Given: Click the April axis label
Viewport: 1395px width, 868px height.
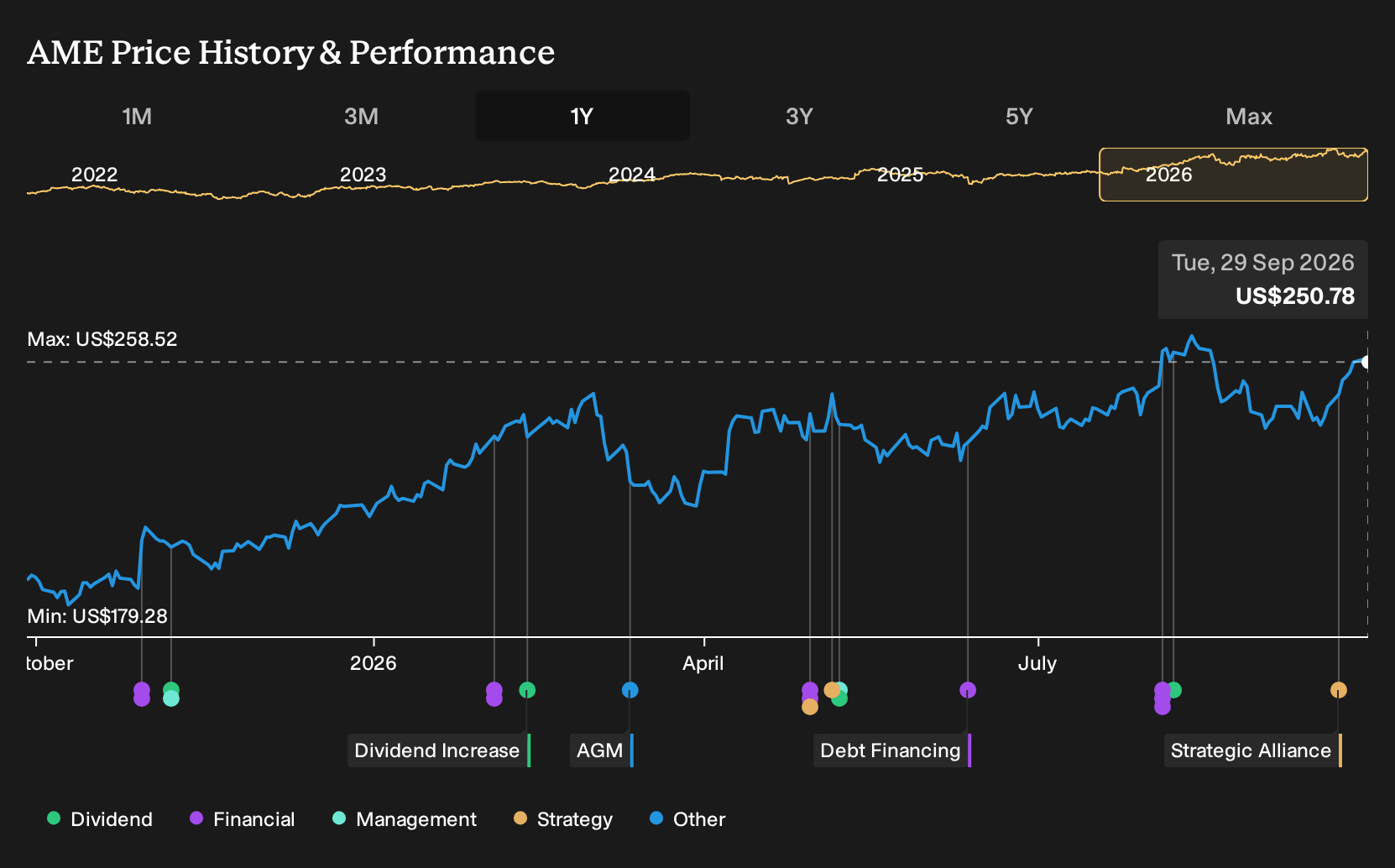Looking at the screenshot, I should pyautogui.click(x=703, y=663).
